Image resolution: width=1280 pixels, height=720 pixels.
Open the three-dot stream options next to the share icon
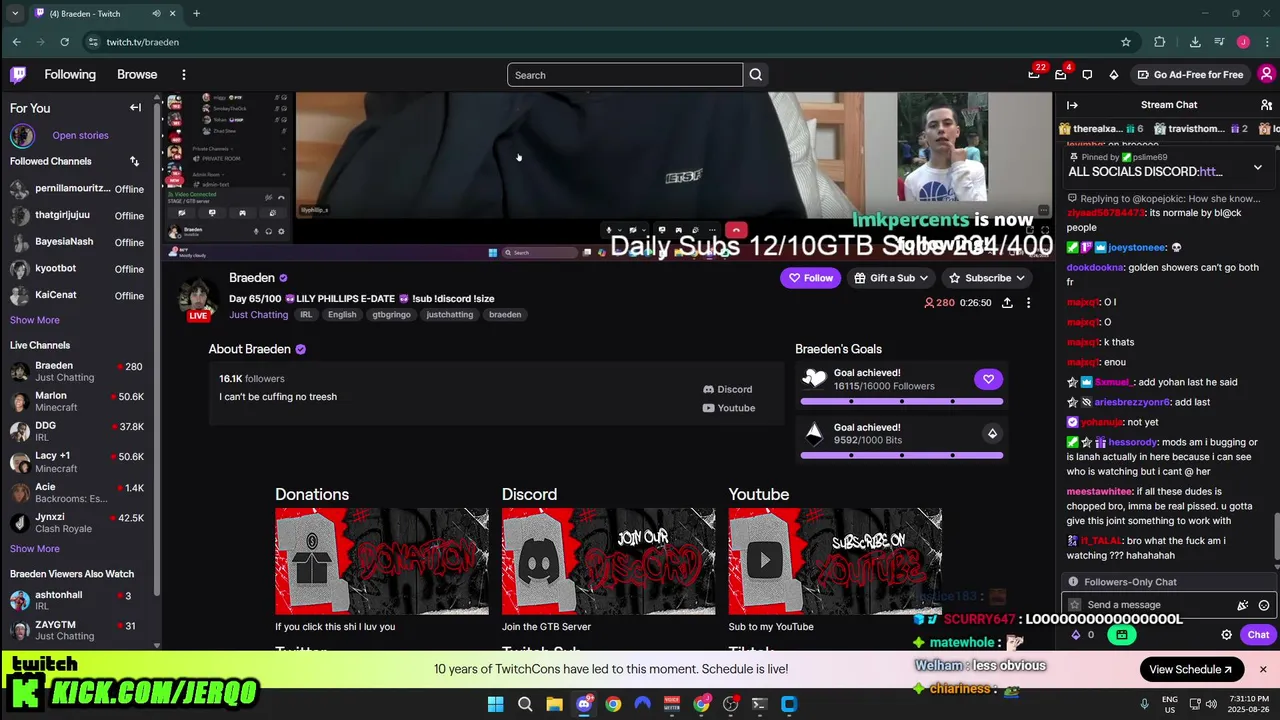pos(1028,303)
